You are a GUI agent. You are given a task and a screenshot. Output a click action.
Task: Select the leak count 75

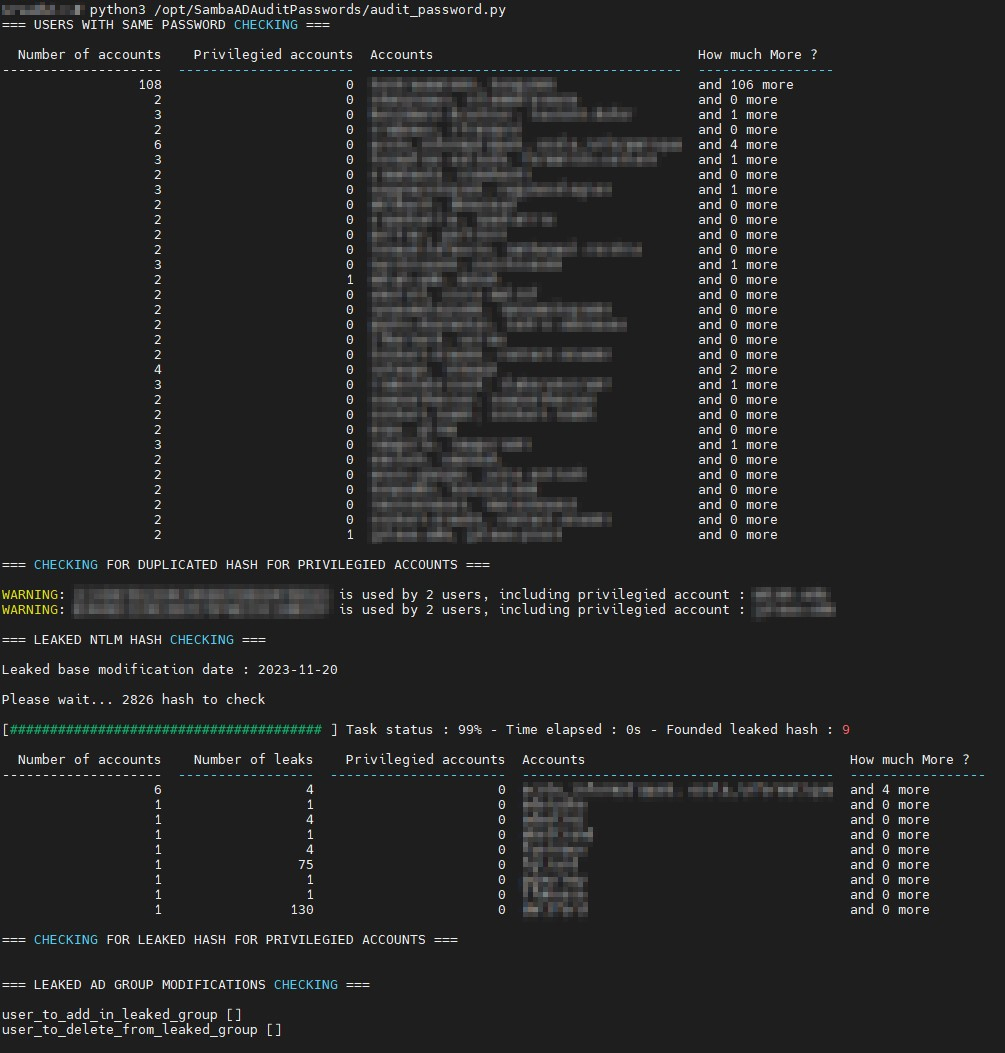[305, 865]
